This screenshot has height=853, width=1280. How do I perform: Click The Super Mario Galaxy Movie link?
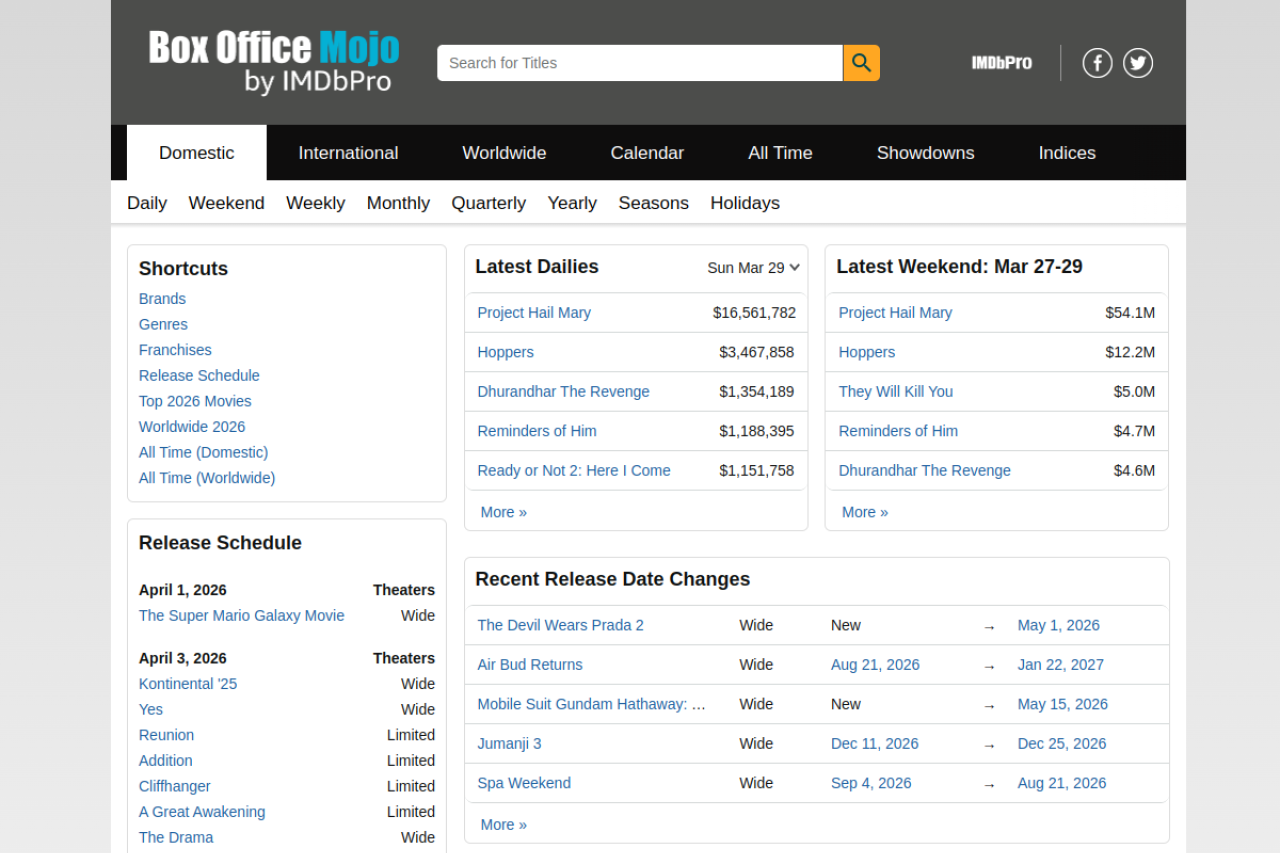[x=241, y=616]
